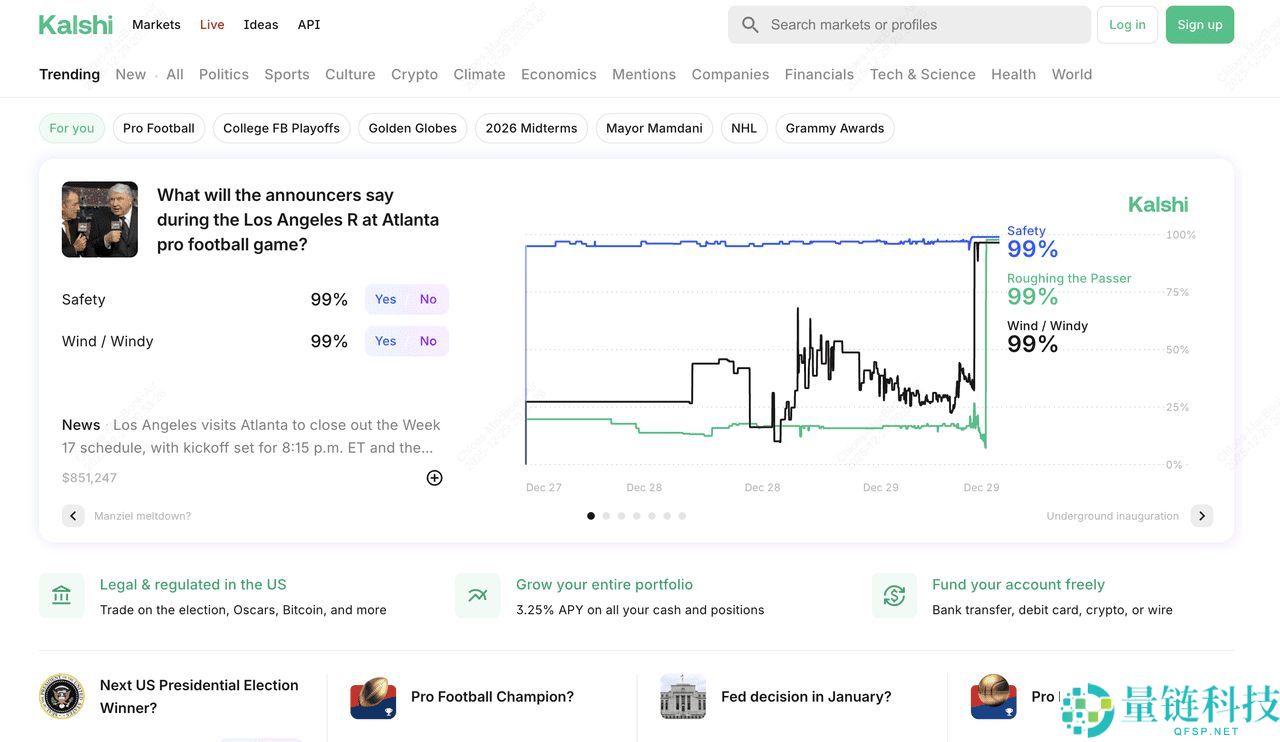Open the Pro Football Champion football icon
Viewport: 1280px width, 742px height.
[373, 696]
